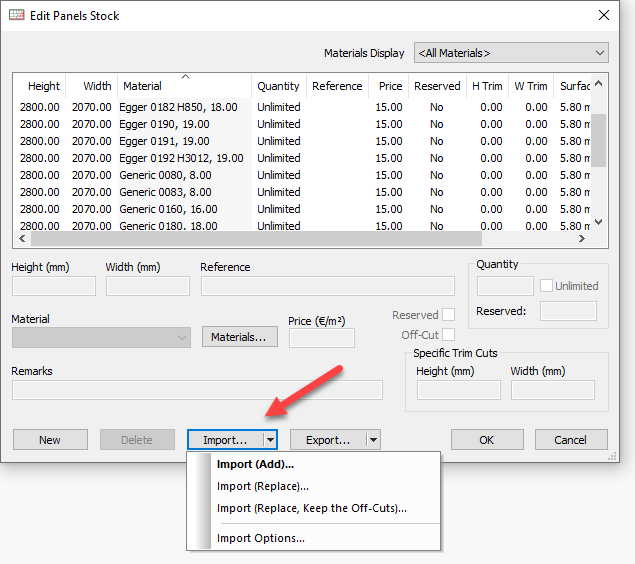The height and width of the screenshot is (564, 635).
Task: Open the Export dropdown arrow
Action: click(373, 440)
